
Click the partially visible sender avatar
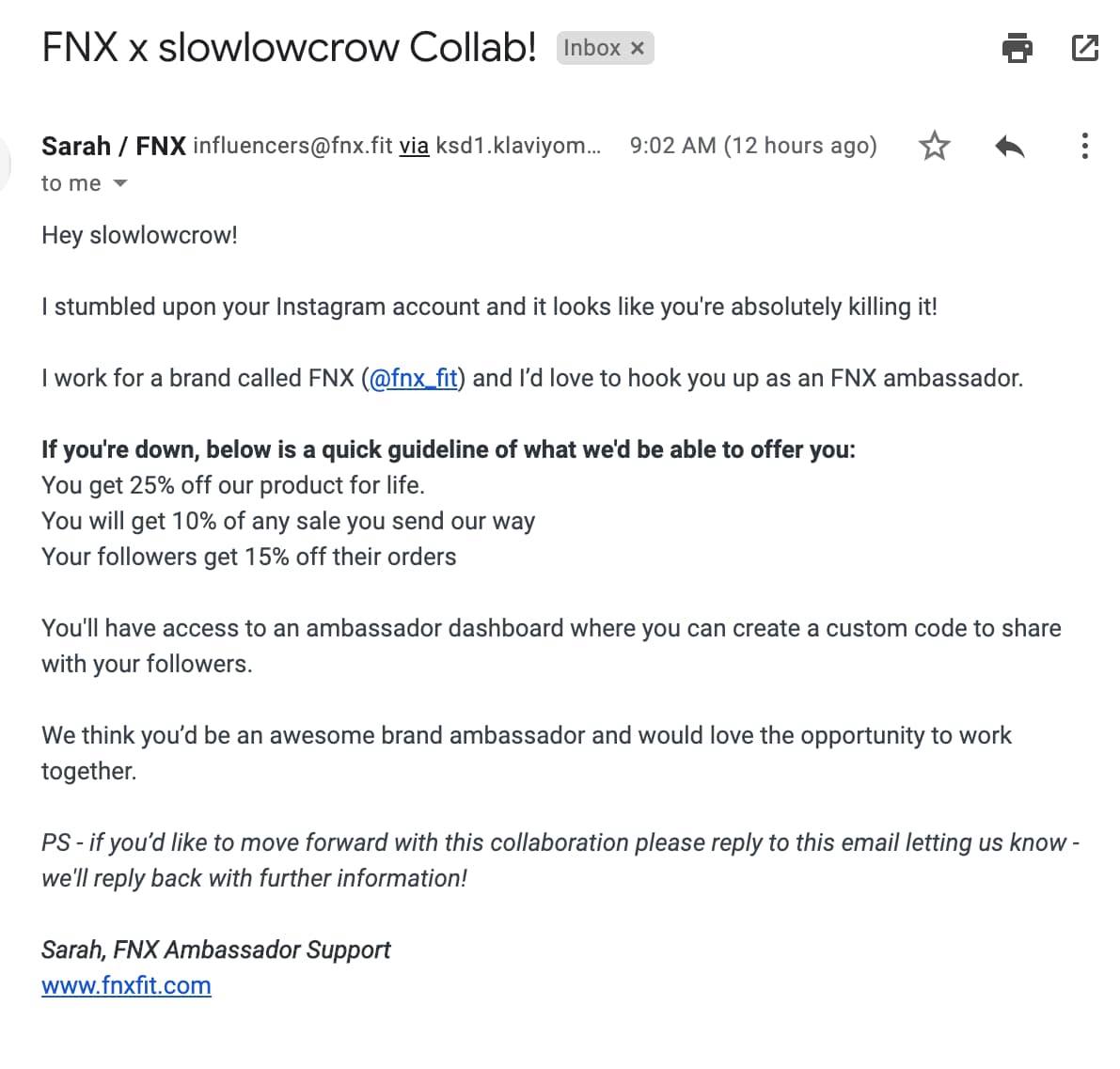coord(5,165)
